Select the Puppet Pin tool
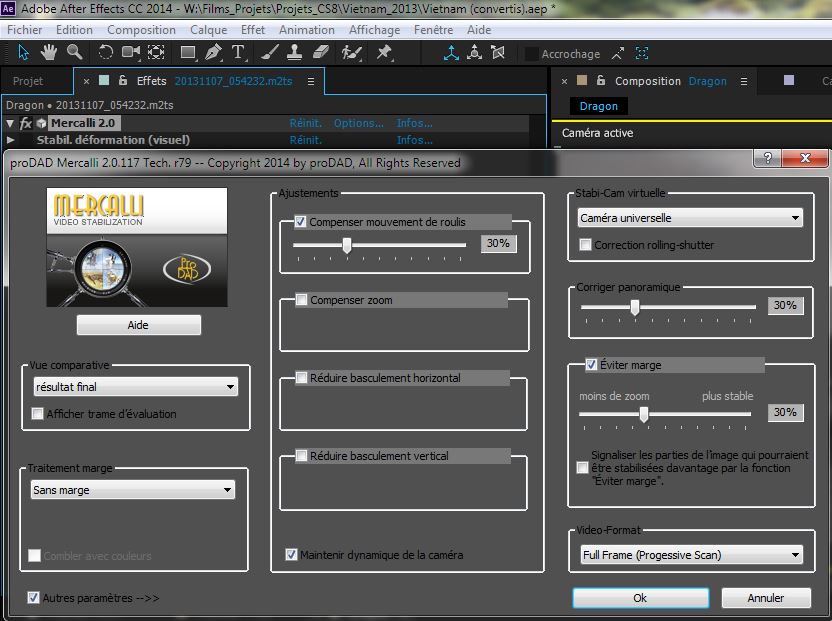The width and height of the screenshot is (832, 621). pyautogui.click(x=384, y=53)
